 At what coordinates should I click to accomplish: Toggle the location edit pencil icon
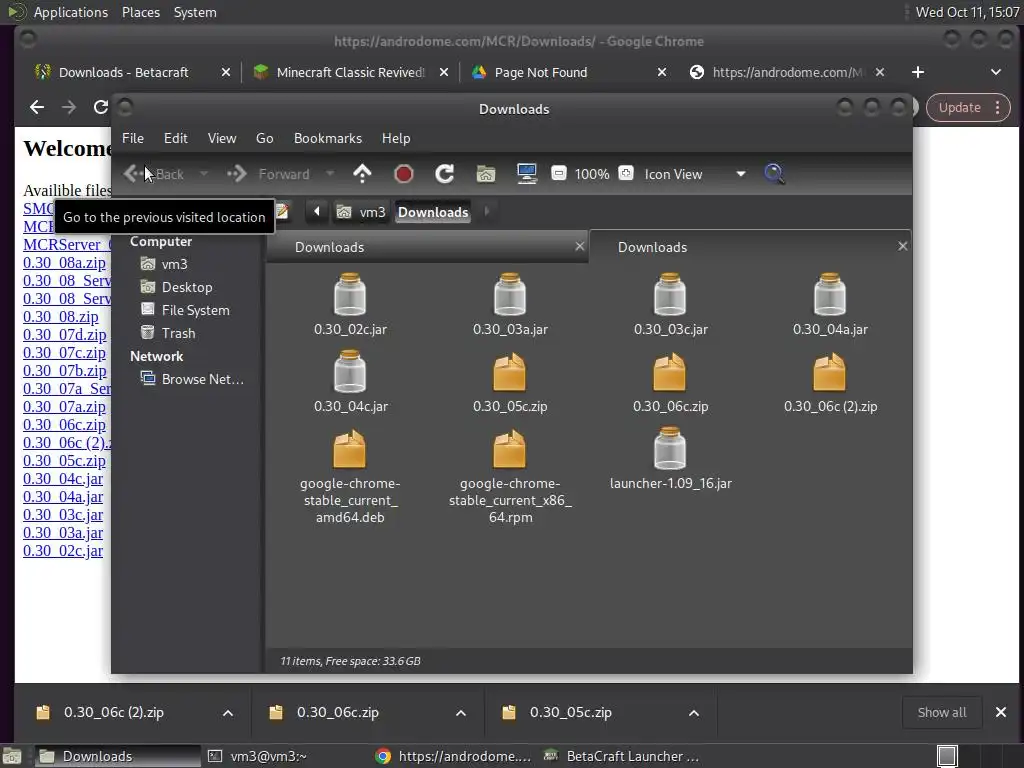point(282,212)
